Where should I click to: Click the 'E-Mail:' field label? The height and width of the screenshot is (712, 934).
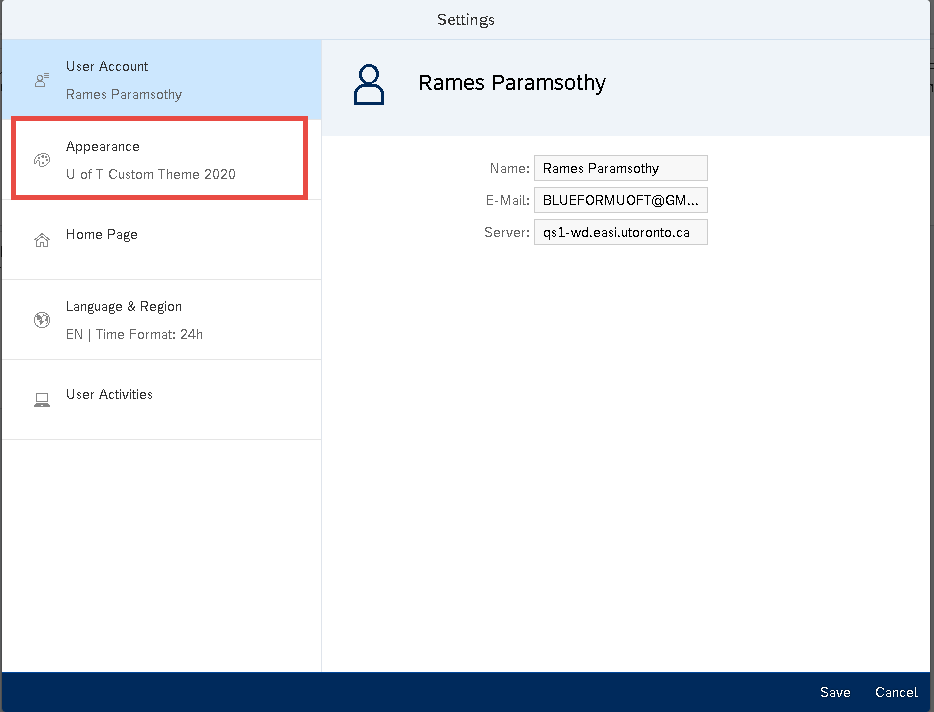point(508,200)
